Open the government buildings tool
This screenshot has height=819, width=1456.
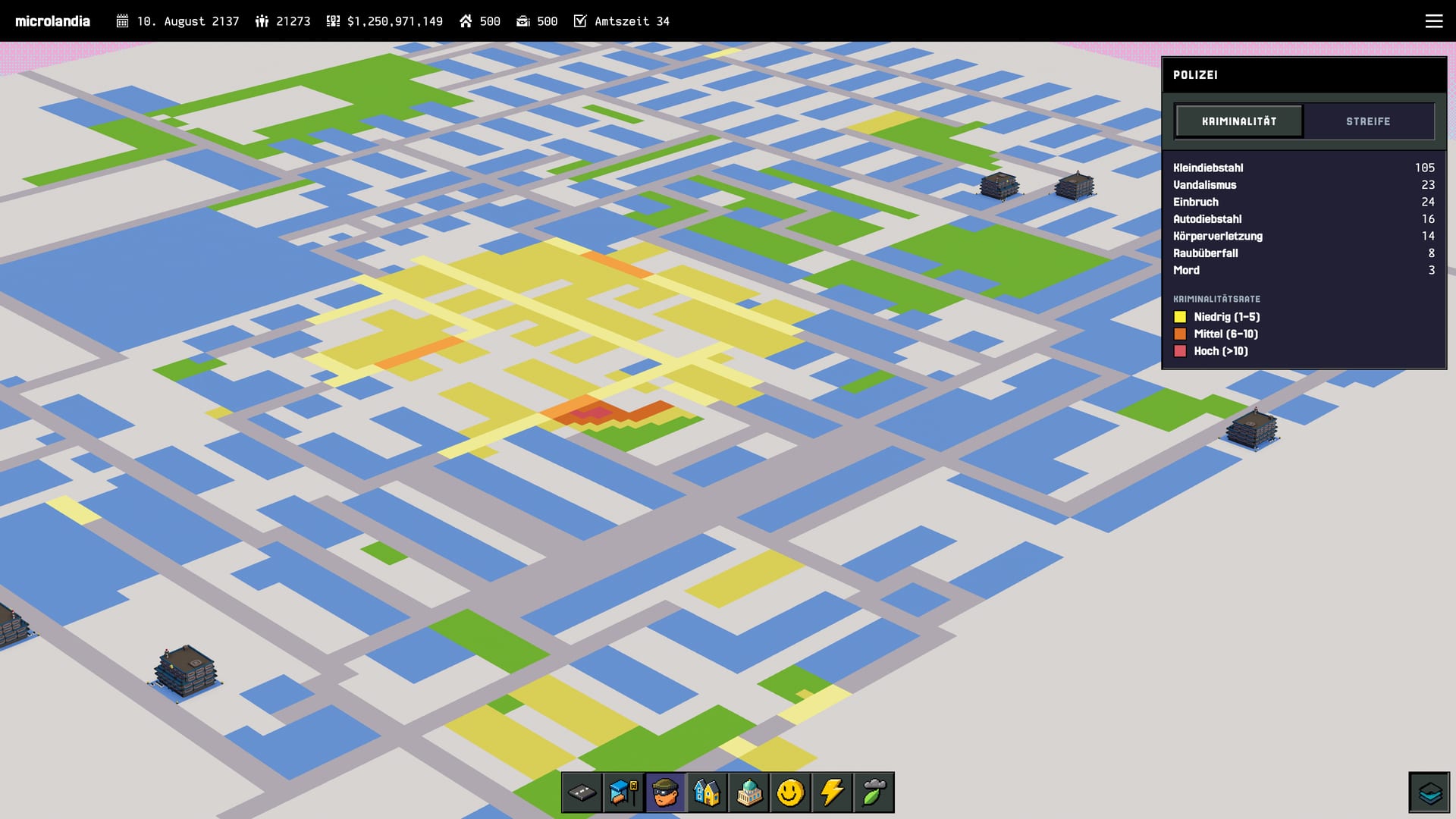coord(749,793)
